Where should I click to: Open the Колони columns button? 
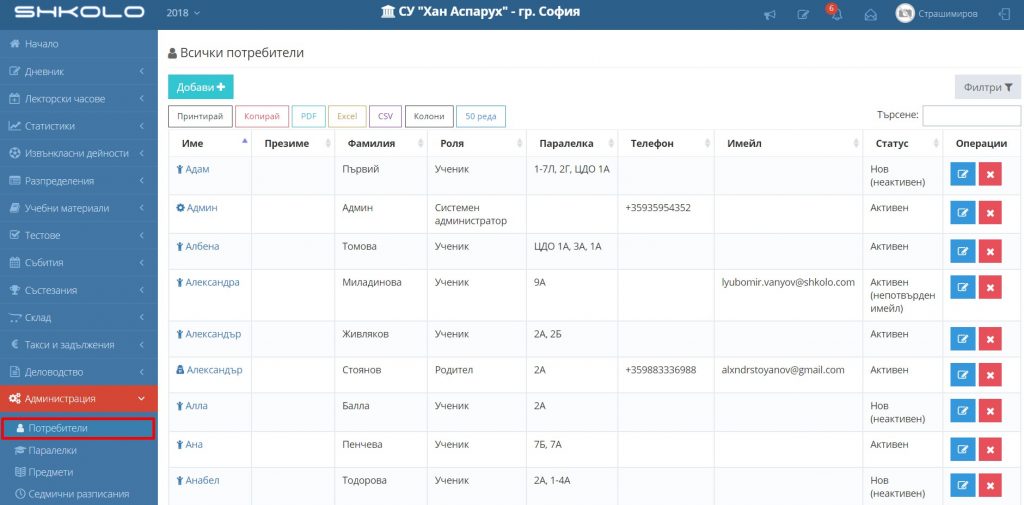[x=429, y=116]
